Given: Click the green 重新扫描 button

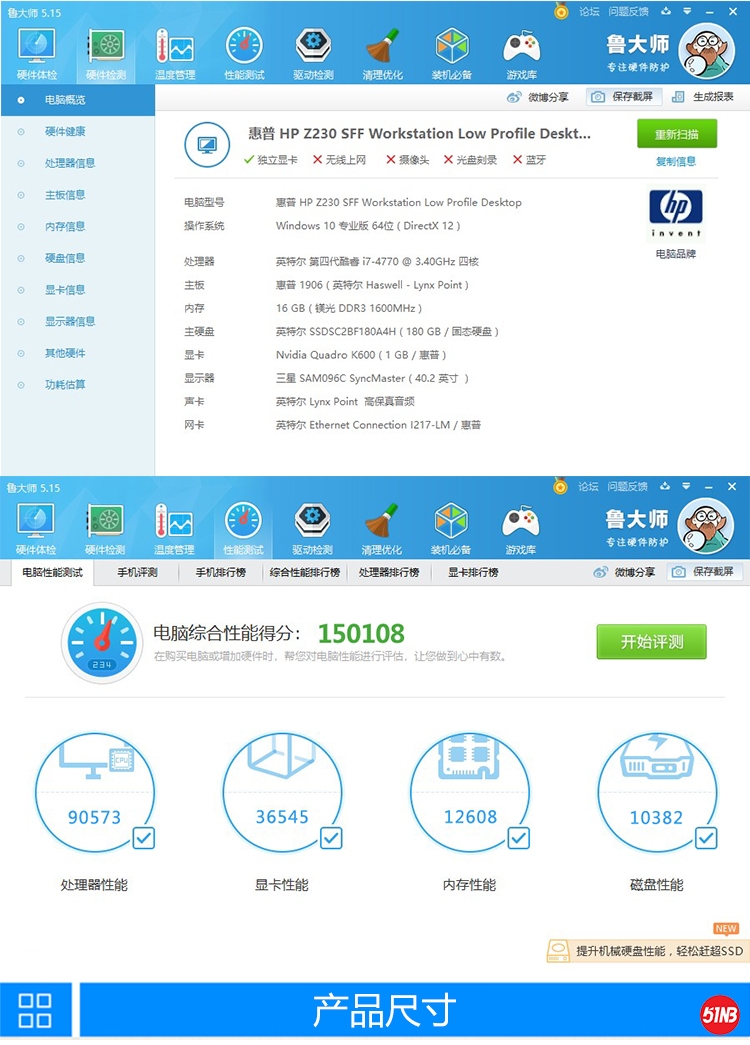Looking at the screenshot, I should pyautogui.click(x=677, y=134).
